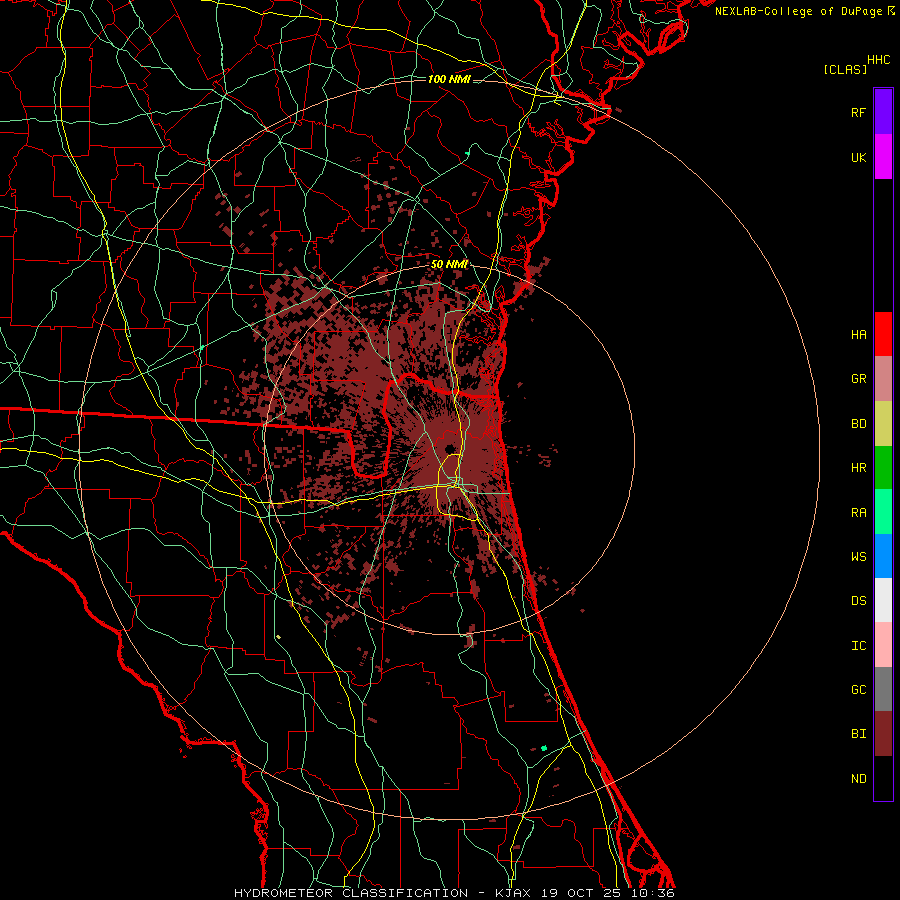
Task: Click the 'GR' legend label text
Action: 858,379
